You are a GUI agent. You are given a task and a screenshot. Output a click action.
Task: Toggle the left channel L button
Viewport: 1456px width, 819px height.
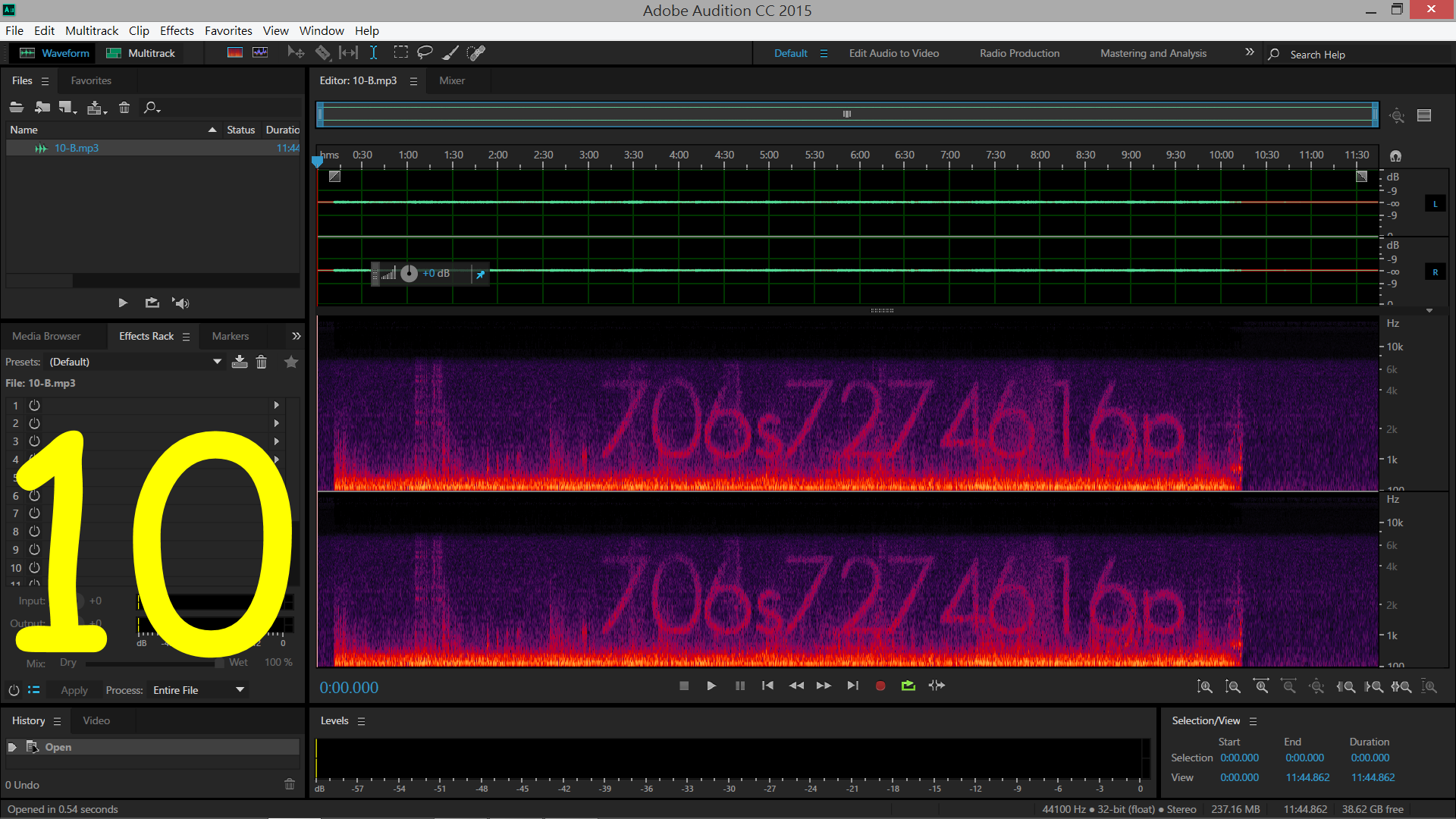click(1435, 204)
